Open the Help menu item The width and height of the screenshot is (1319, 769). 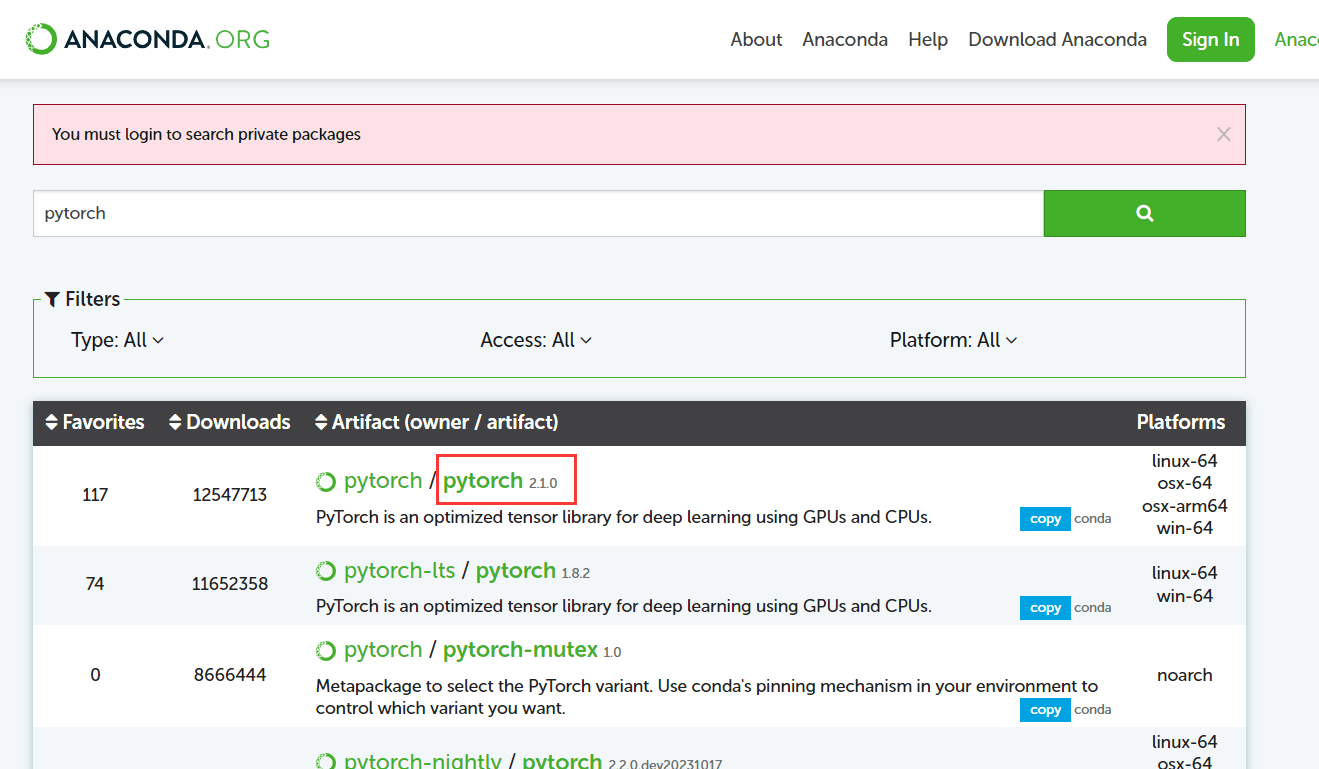pyautogui.click(x=928, y=39)
